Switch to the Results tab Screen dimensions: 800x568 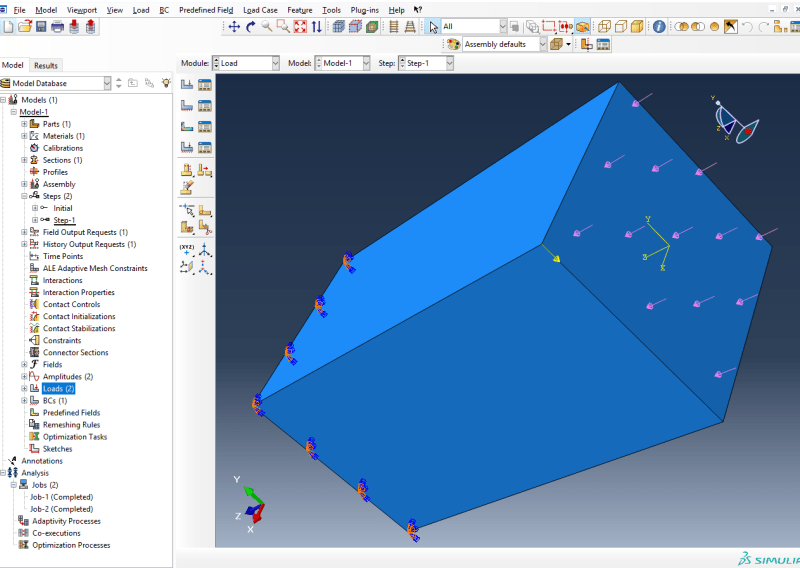[x=46, y=65]
